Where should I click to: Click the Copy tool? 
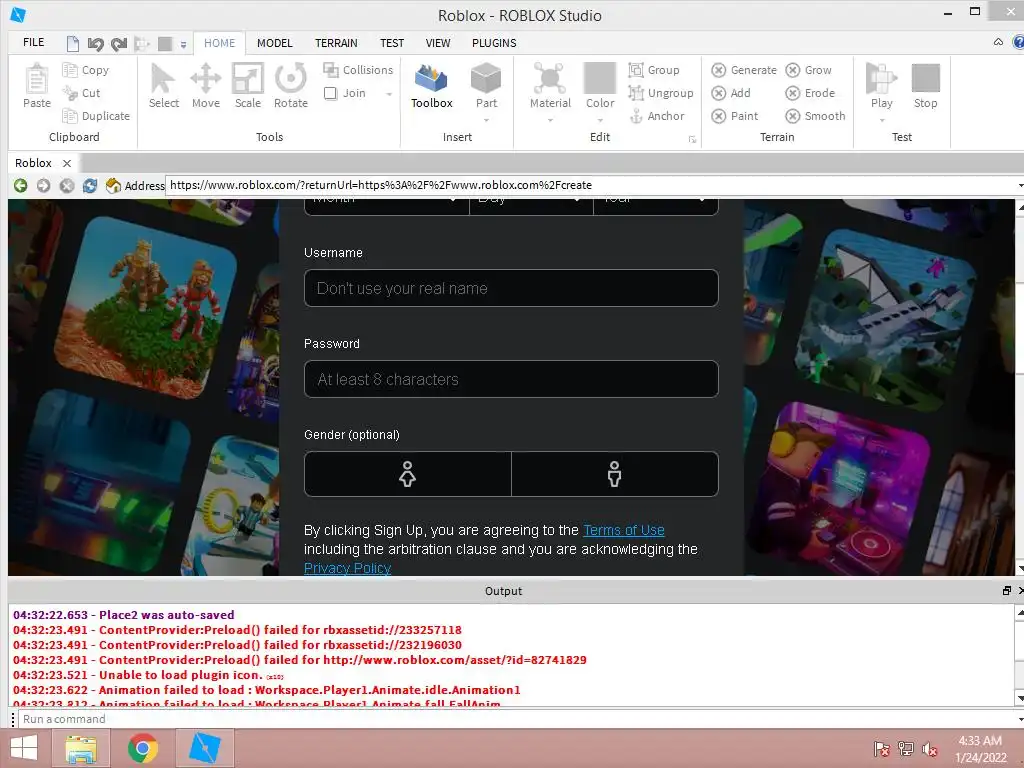[86, 70]
